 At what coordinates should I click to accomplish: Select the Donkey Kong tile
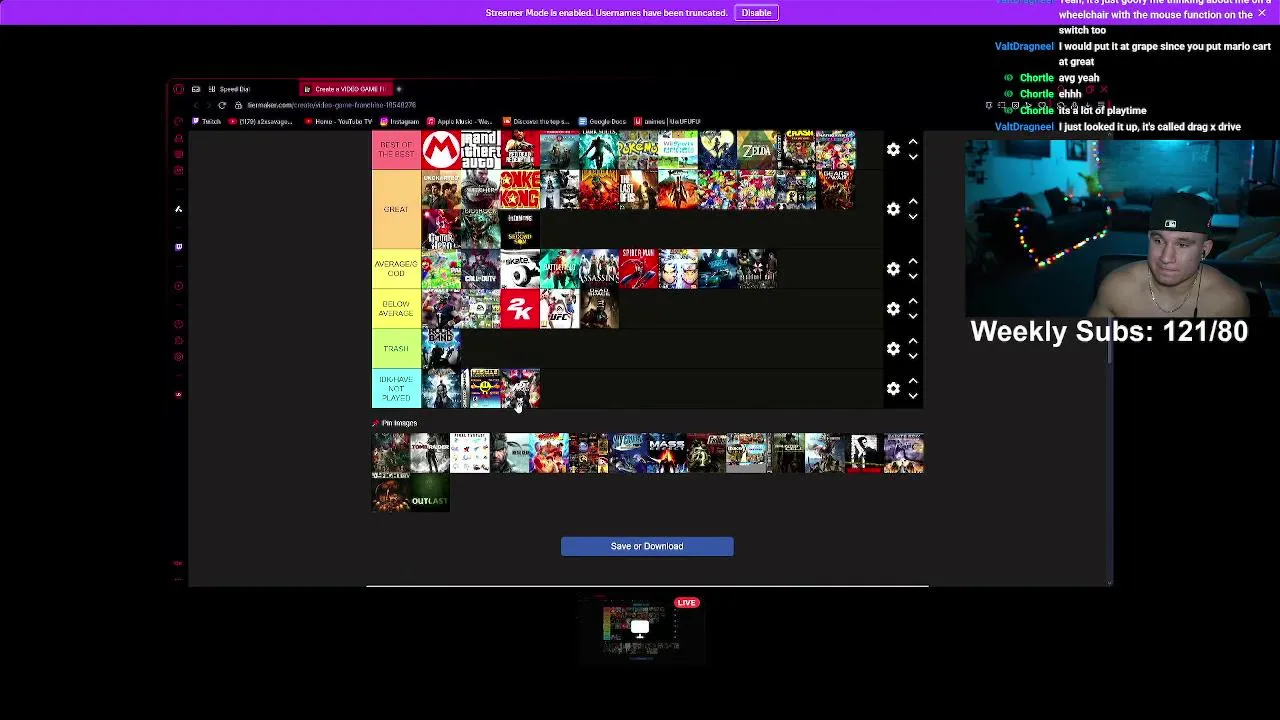(520, 189)
